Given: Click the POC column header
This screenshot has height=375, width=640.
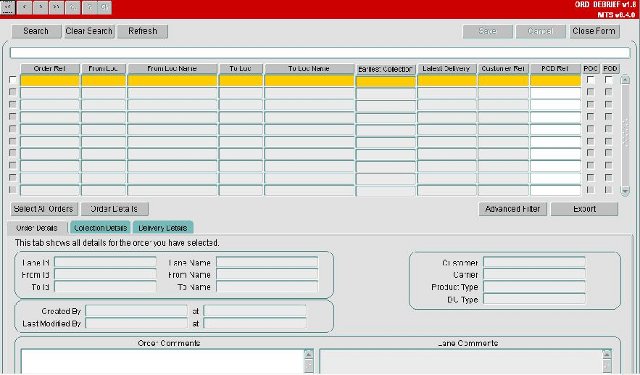Looking at the screenshot, I should tap(591, 69).
